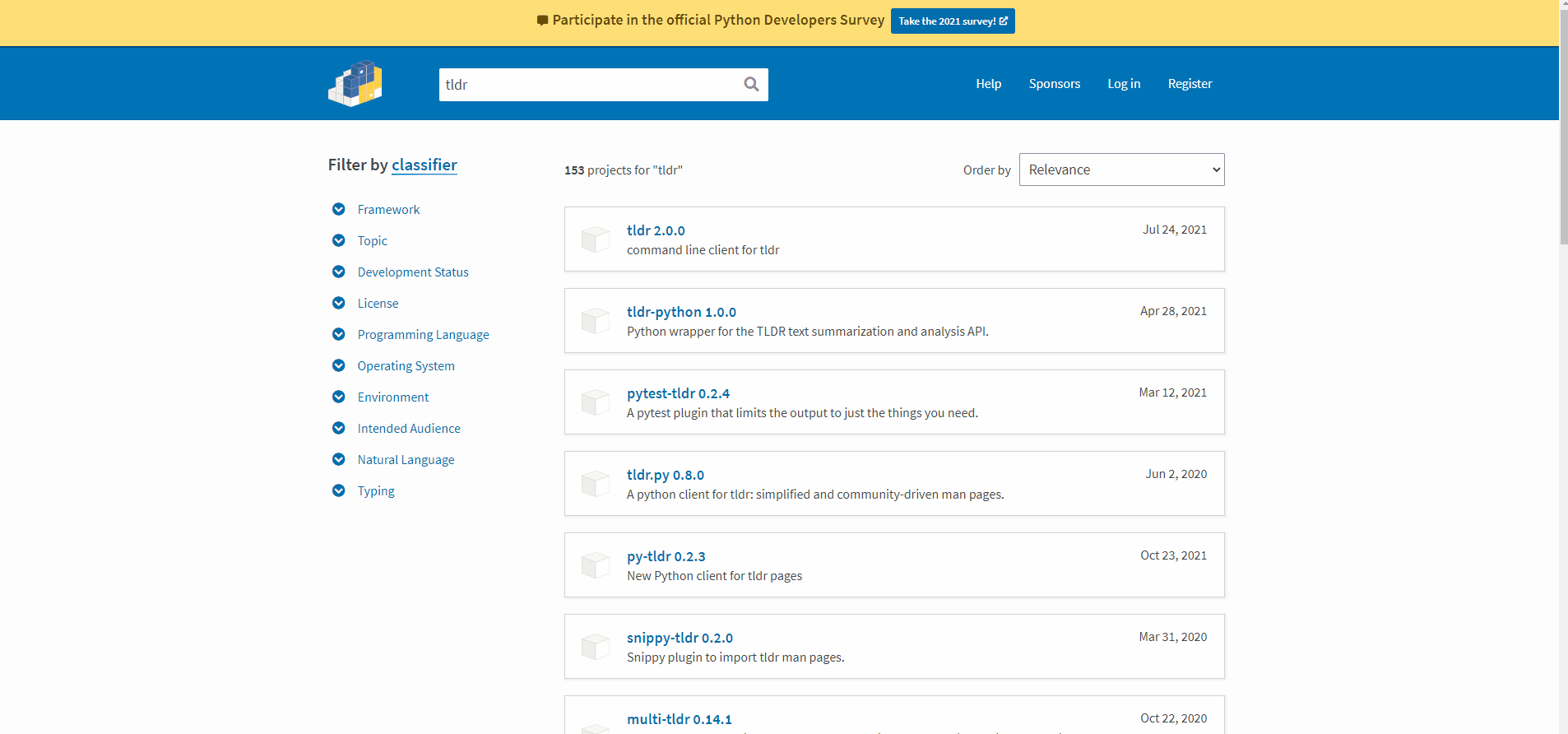Click the Intended Audience filter label
This screenshot has width=1568, height=734.
(409, 429)
